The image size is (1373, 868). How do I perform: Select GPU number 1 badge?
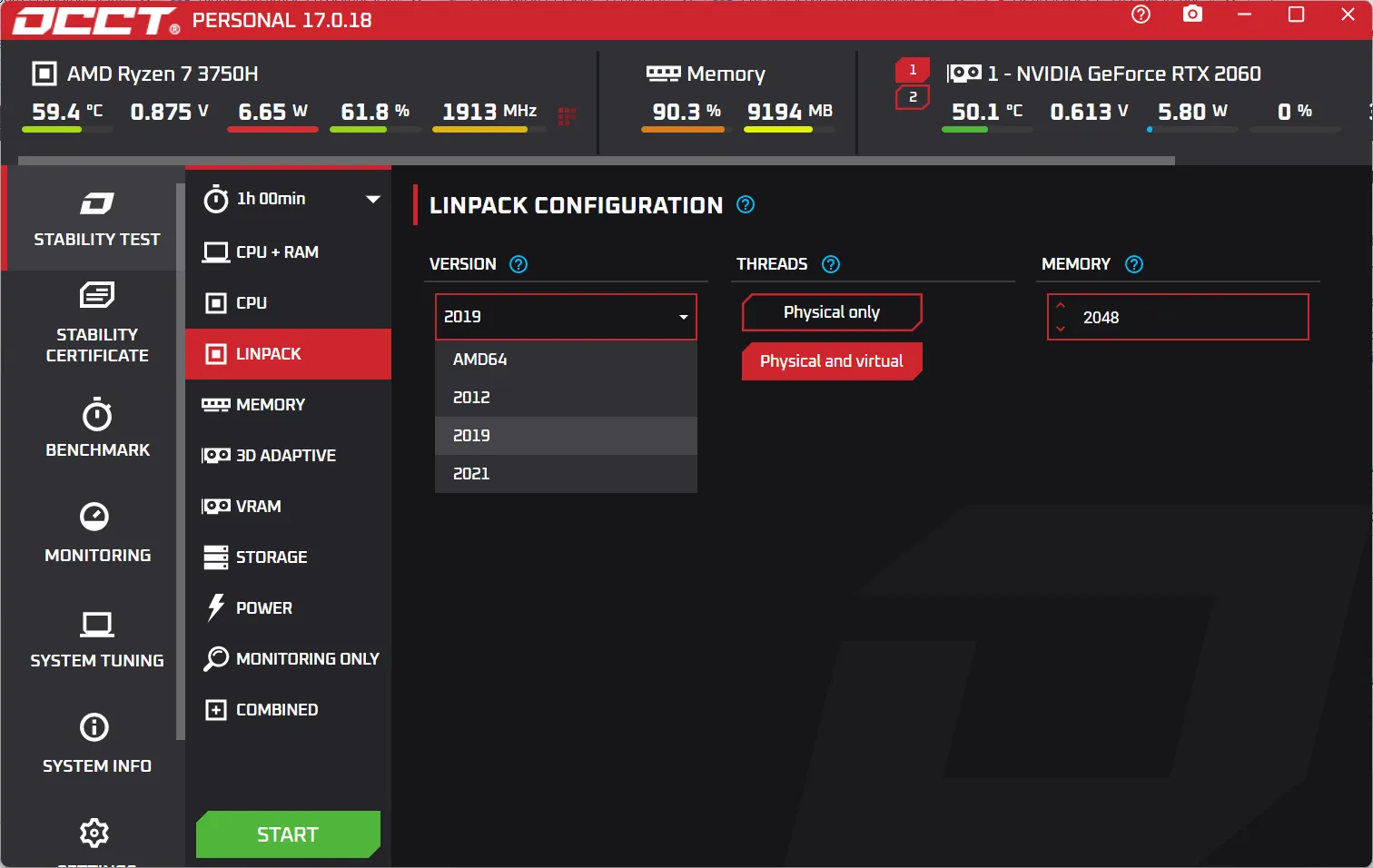pos(913,70)
